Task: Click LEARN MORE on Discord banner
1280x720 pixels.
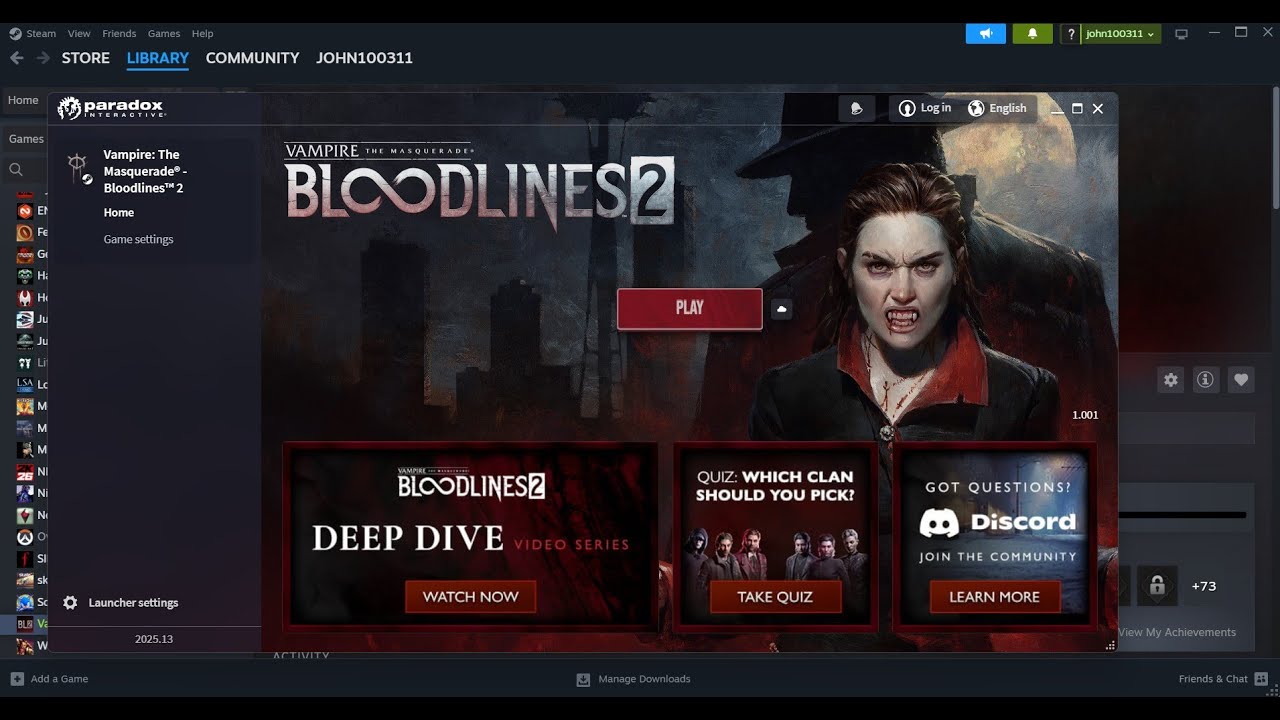Action: point(995,597)
